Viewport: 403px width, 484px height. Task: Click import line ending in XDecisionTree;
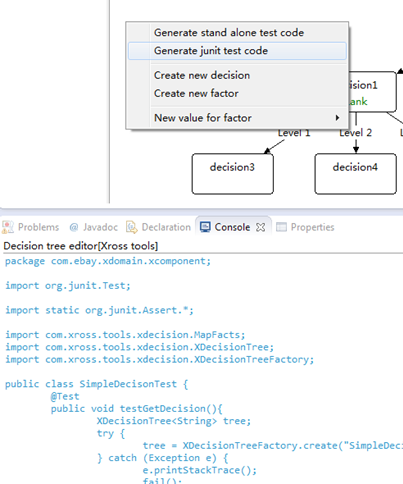(x=139, y=347)
